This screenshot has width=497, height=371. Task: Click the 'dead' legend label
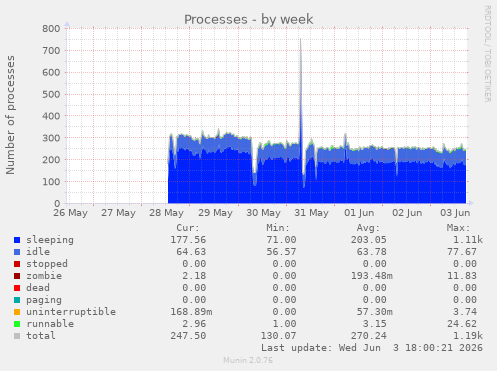(x=38, y=288)
